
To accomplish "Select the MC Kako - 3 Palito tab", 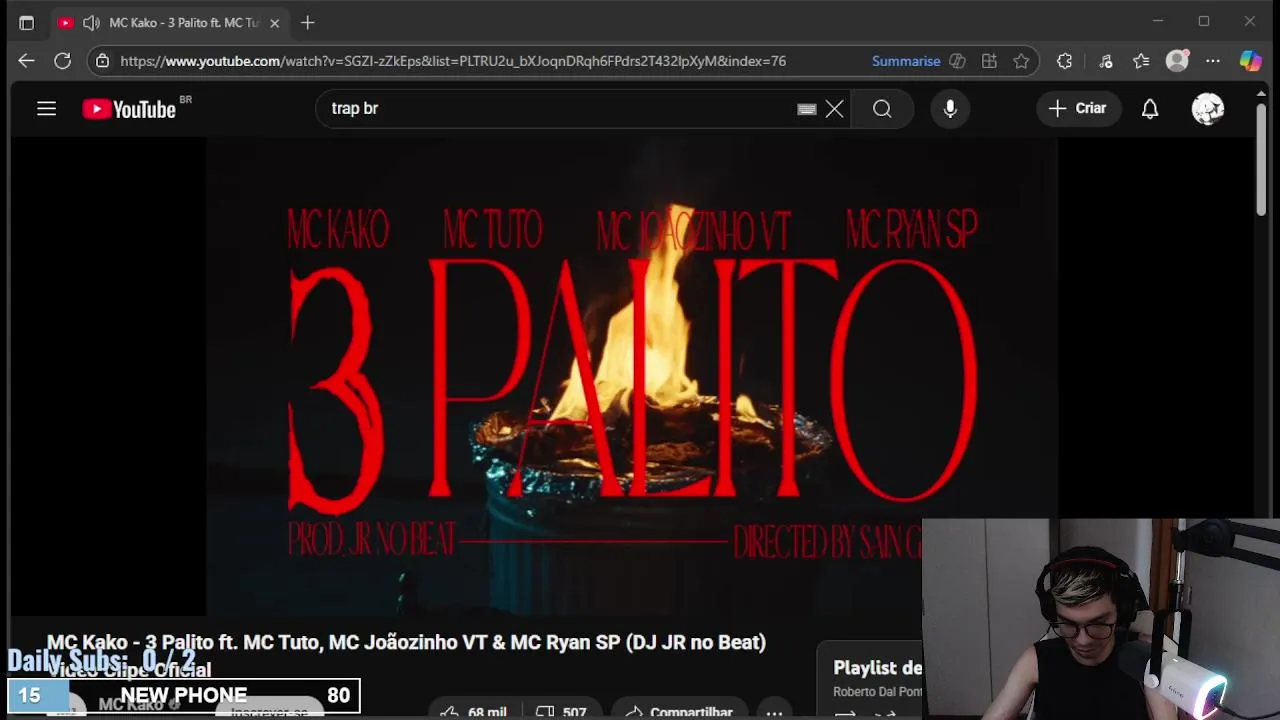I will coord(170,22).
